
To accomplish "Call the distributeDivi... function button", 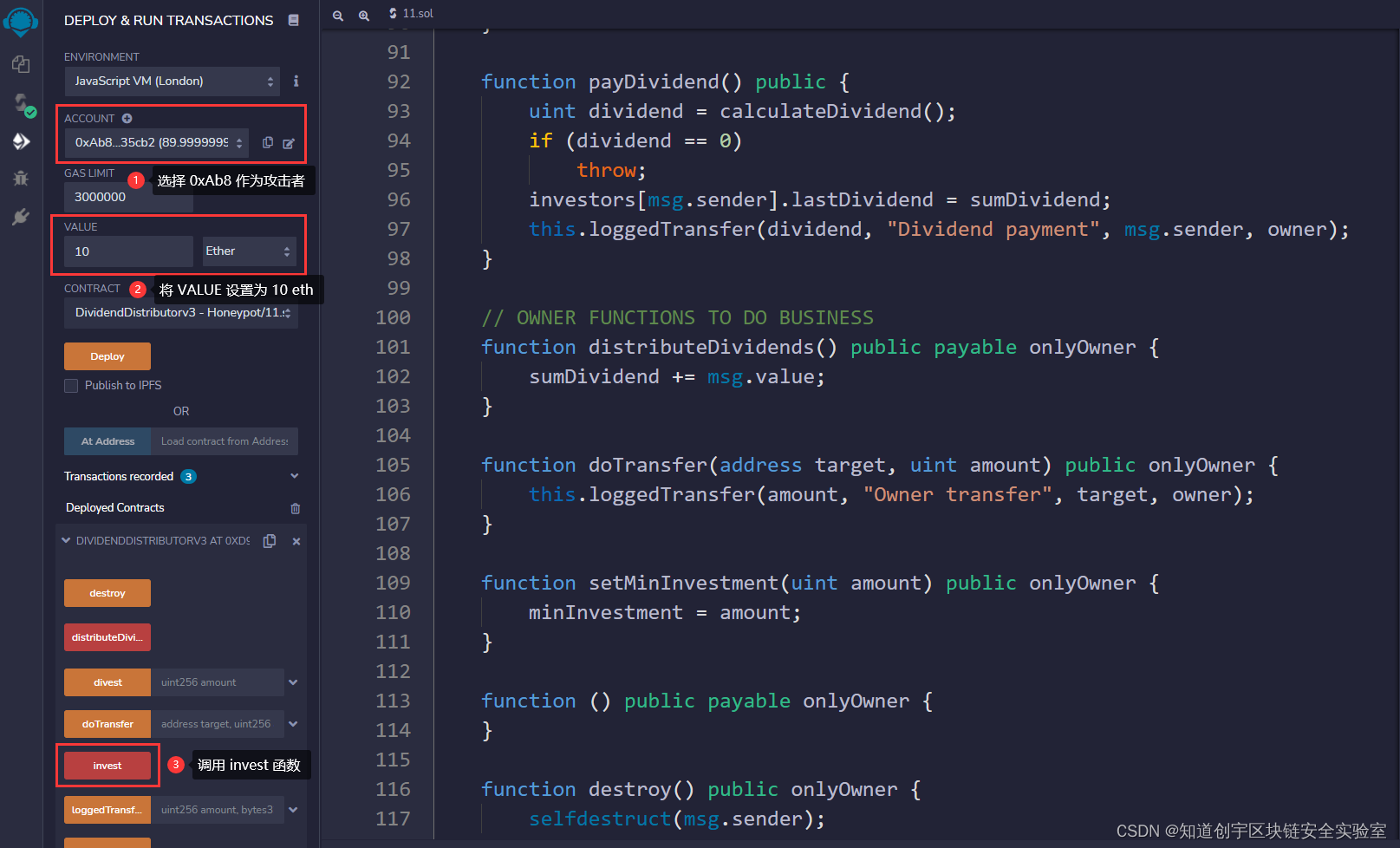I will point(107,637).
